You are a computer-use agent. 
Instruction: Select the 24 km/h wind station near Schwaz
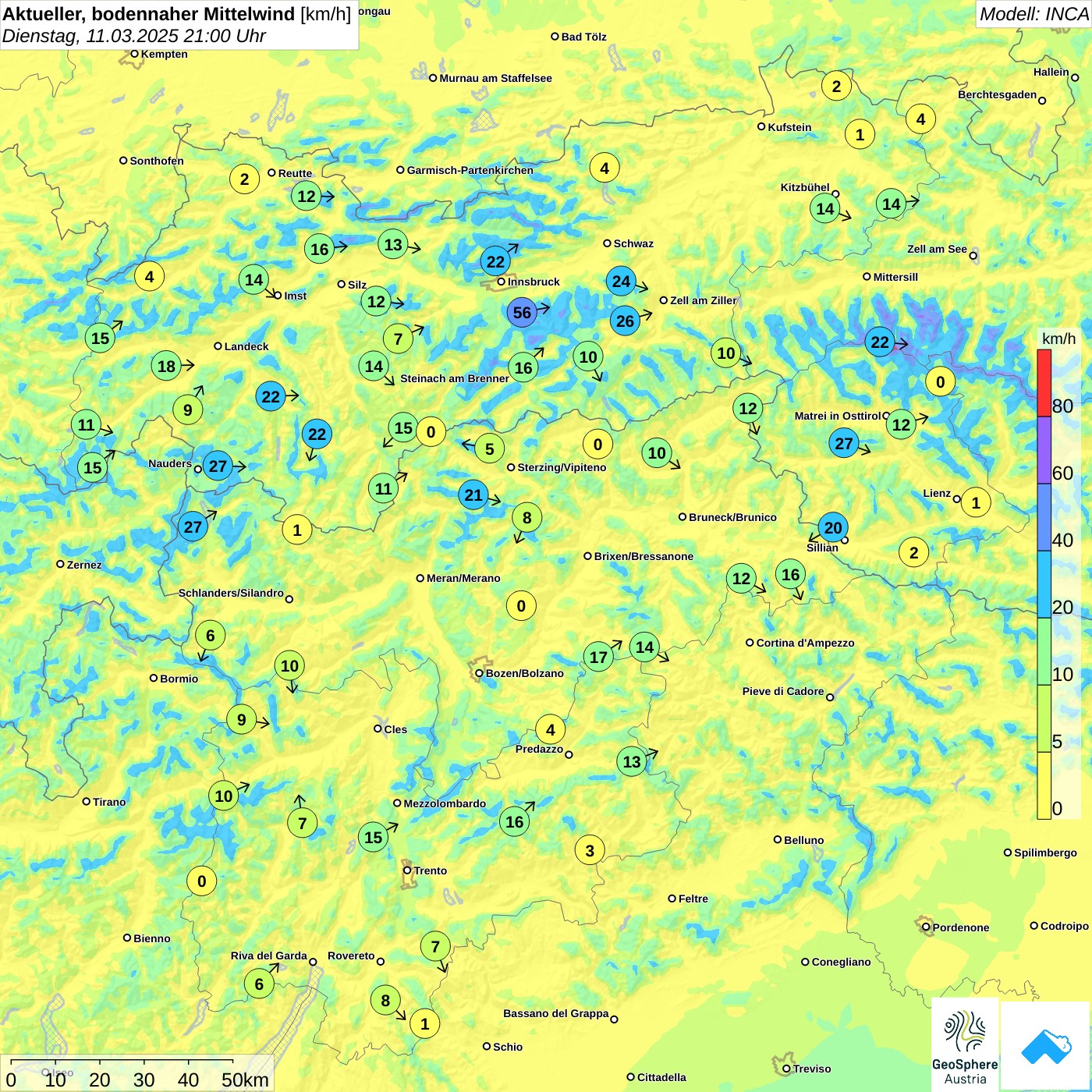point(621,282)
